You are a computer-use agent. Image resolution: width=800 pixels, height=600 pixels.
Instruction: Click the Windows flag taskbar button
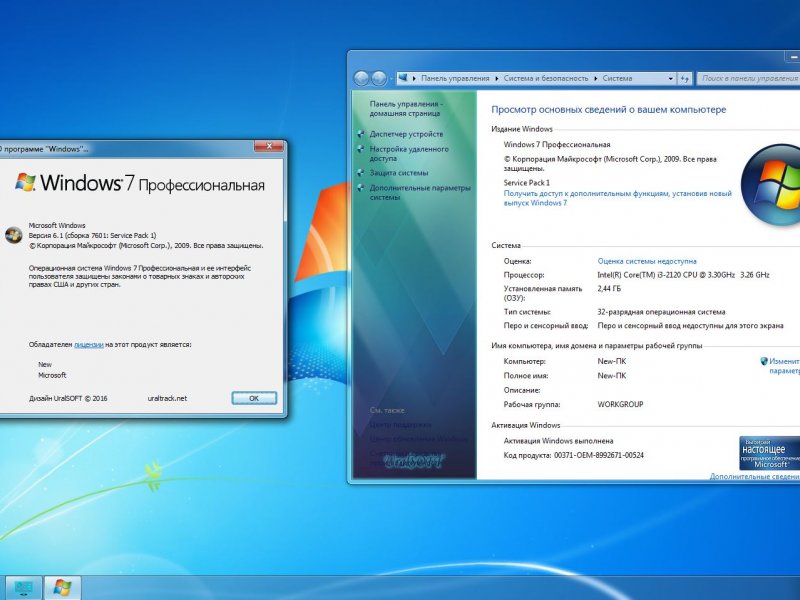(x=62, y=588)
